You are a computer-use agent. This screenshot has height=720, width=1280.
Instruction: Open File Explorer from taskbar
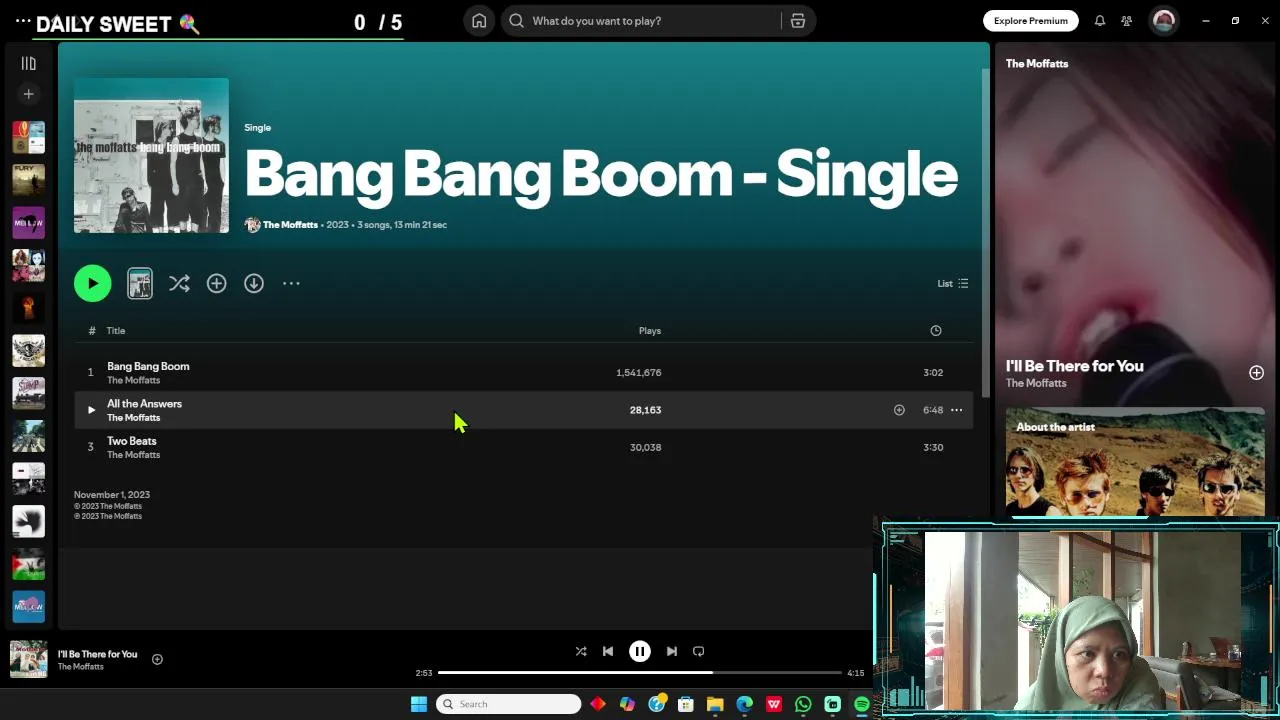coord(715,704)
